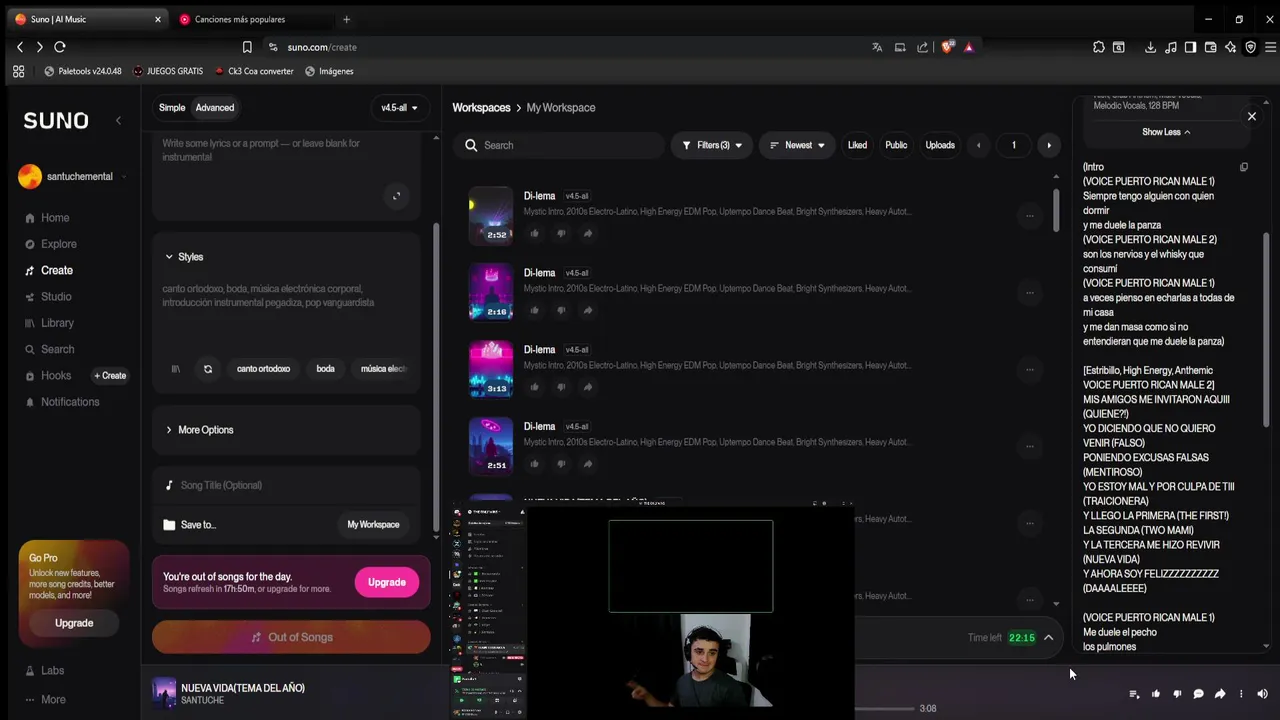
Task: Collapse the Suno sidebar
Action: [x=118, y=121]
